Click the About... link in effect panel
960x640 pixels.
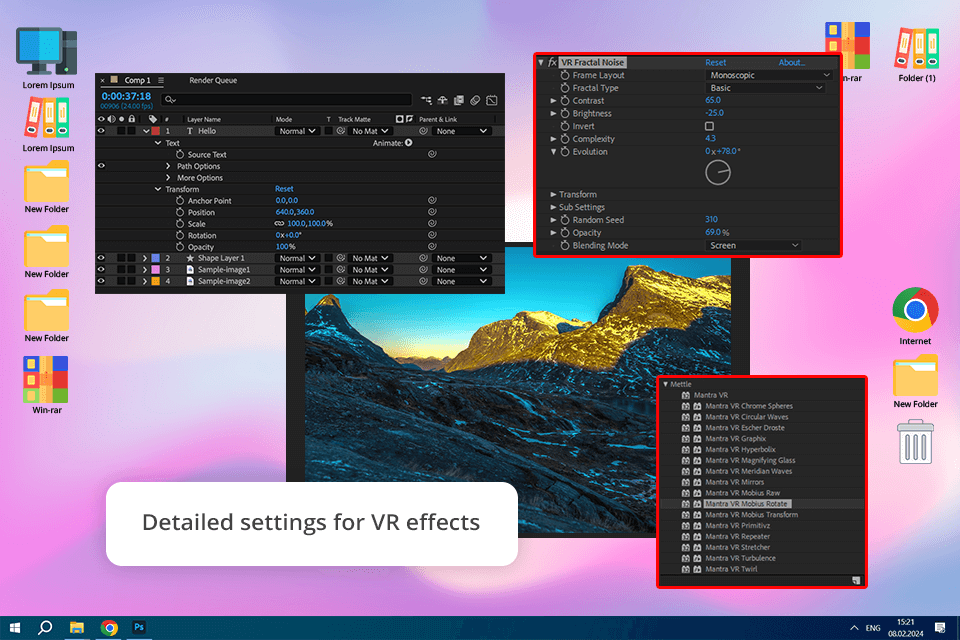[792, 62]
